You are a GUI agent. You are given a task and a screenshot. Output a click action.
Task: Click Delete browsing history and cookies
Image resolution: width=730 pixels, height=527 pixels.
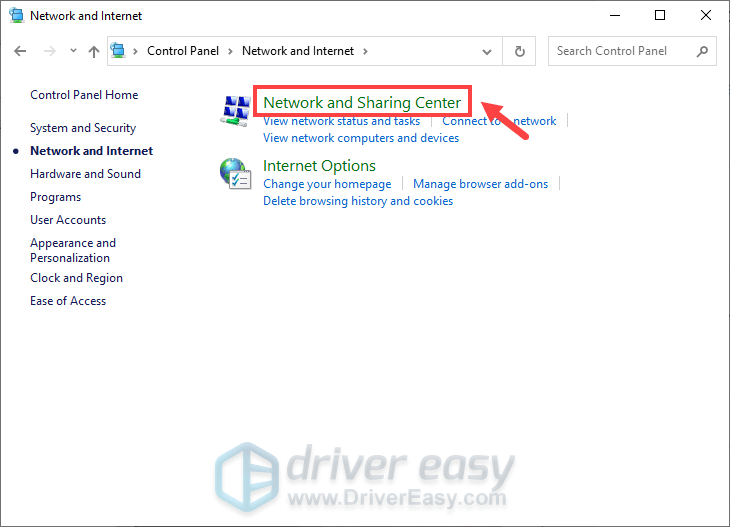tap(358, 201)
